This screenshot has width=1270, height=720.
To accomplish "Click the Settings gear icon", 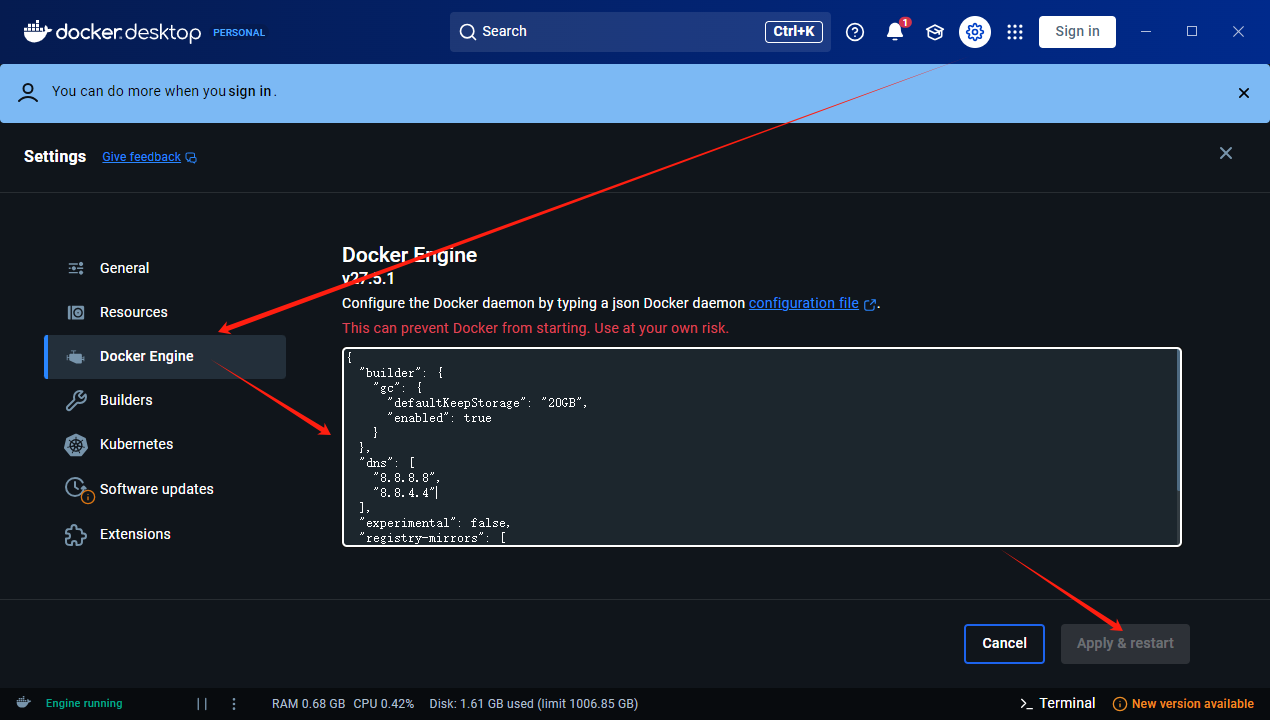I will 975,32.
